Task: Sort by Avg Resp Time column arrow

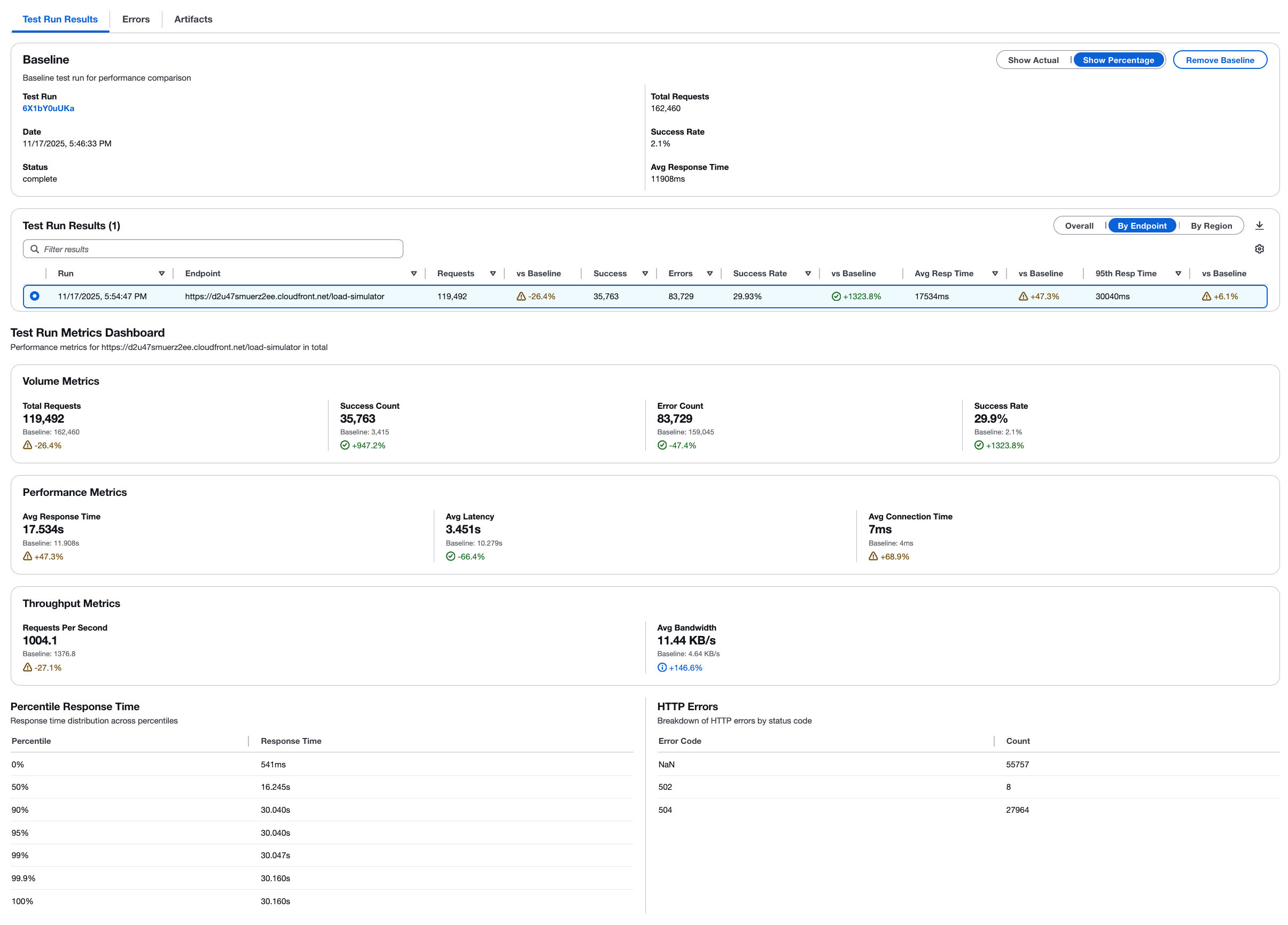Action: pos(995,273)
